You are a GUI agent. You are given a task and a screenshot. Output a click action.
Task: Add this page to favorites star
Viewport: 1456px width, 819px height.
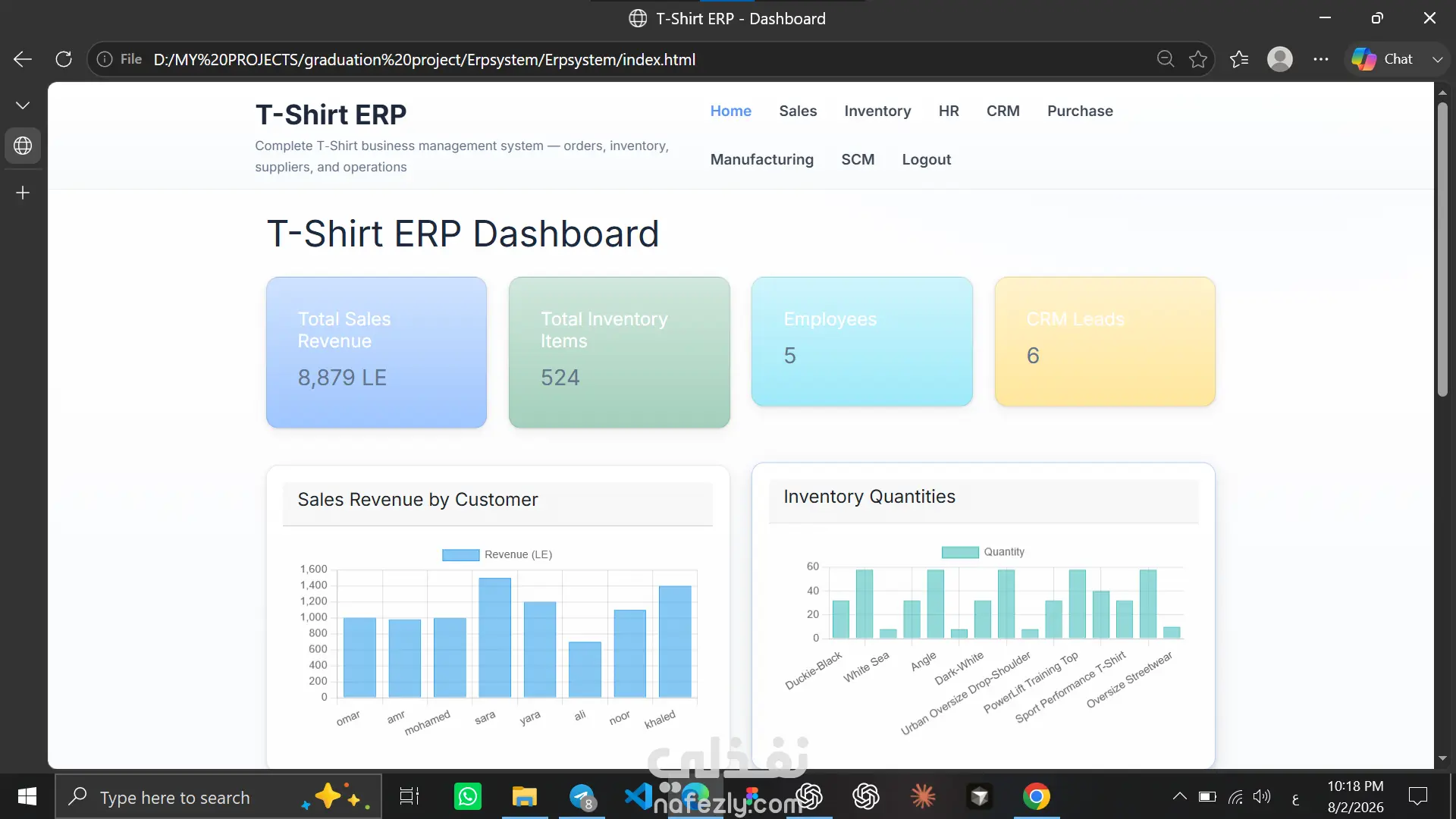pos(1198,59)
